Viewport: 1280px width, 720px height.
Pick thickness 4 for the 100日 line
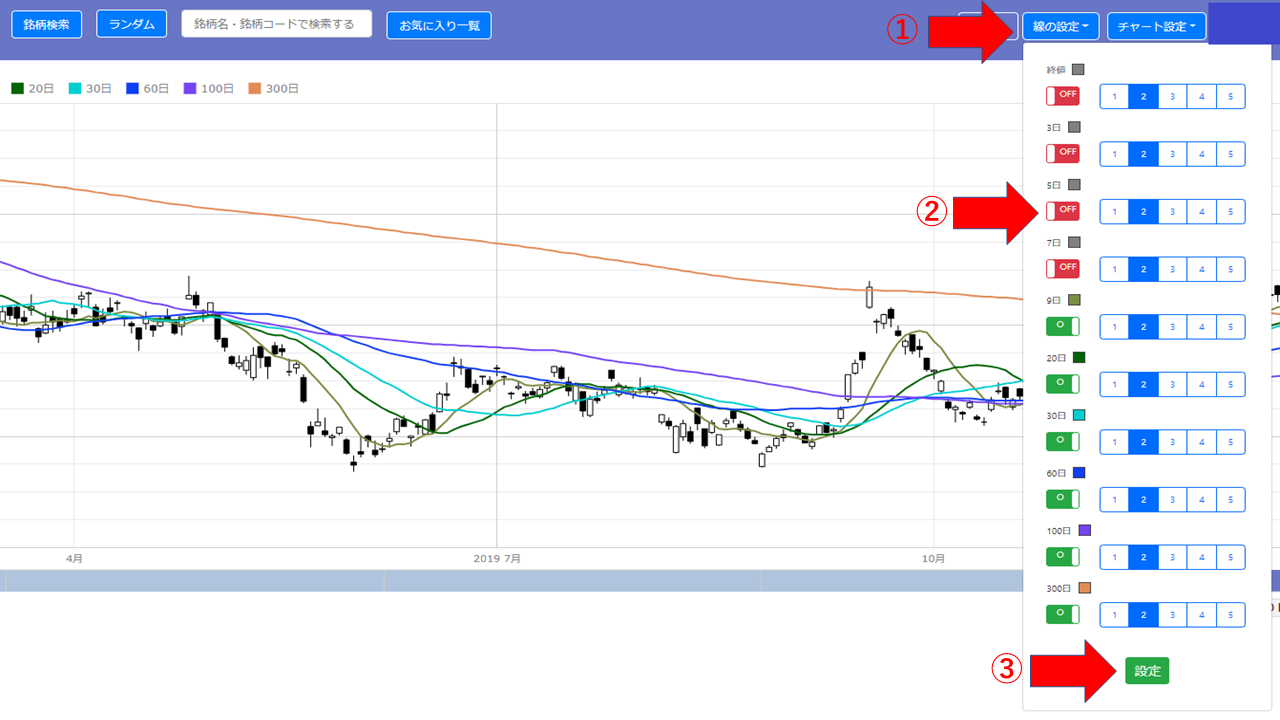tap(1201, 557)
